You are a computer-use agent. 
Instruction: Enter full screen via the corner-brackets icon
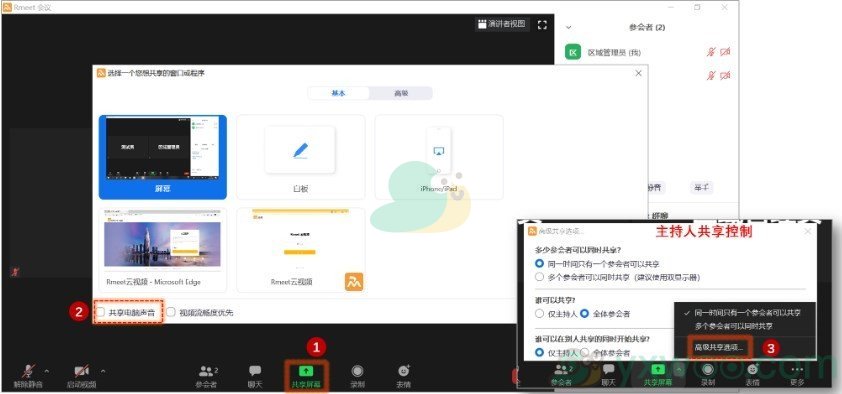click(542, 25)
